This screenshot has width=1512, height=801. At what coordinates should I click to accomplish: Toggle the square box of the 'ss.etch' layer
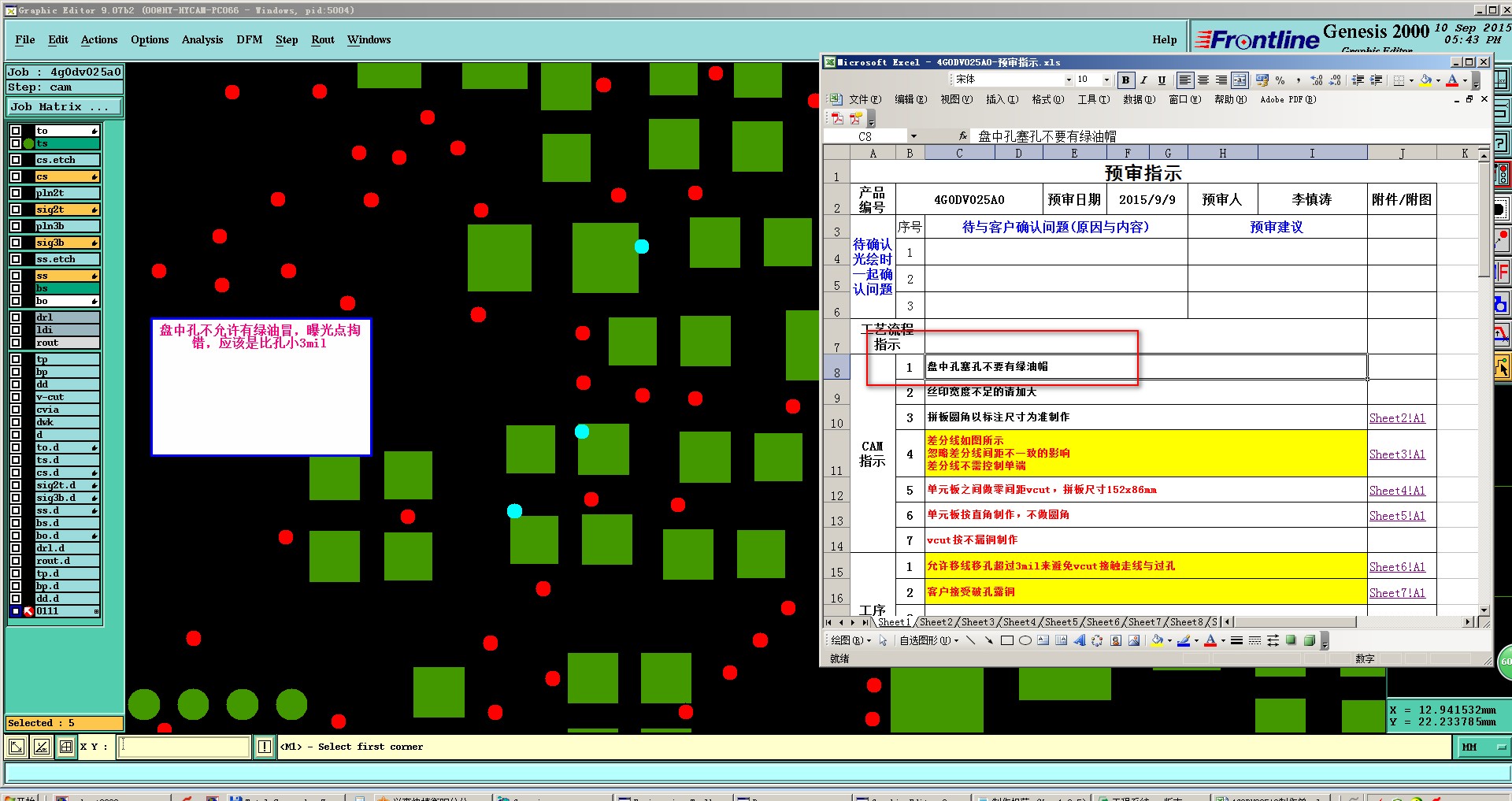[16, 259]
